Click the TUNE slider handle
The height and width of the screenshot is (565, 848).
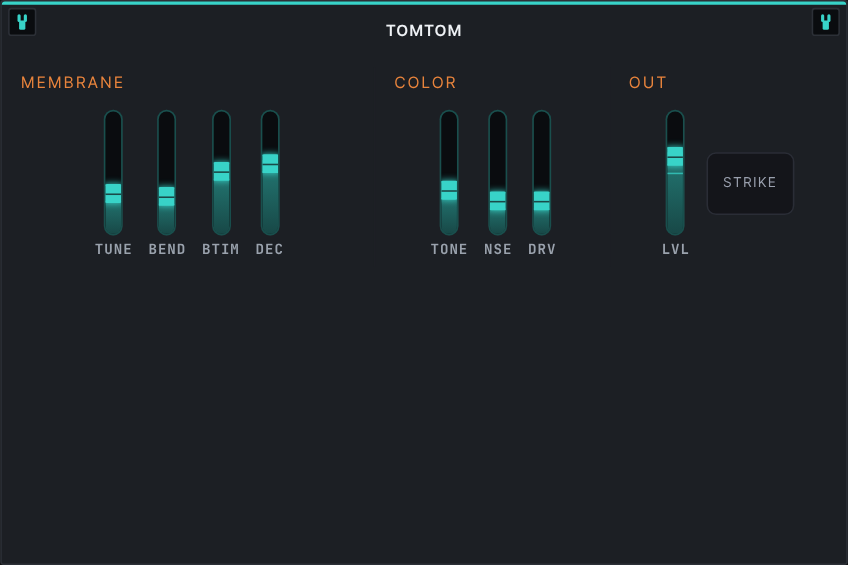[113, 194]
